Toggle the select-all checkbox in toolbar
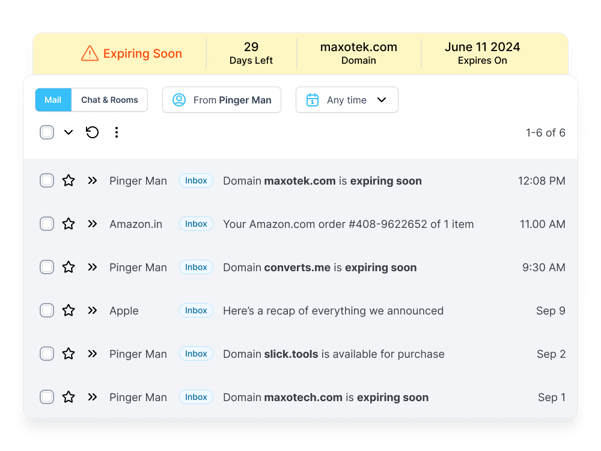The image size is (601, 451). (47, 133)
